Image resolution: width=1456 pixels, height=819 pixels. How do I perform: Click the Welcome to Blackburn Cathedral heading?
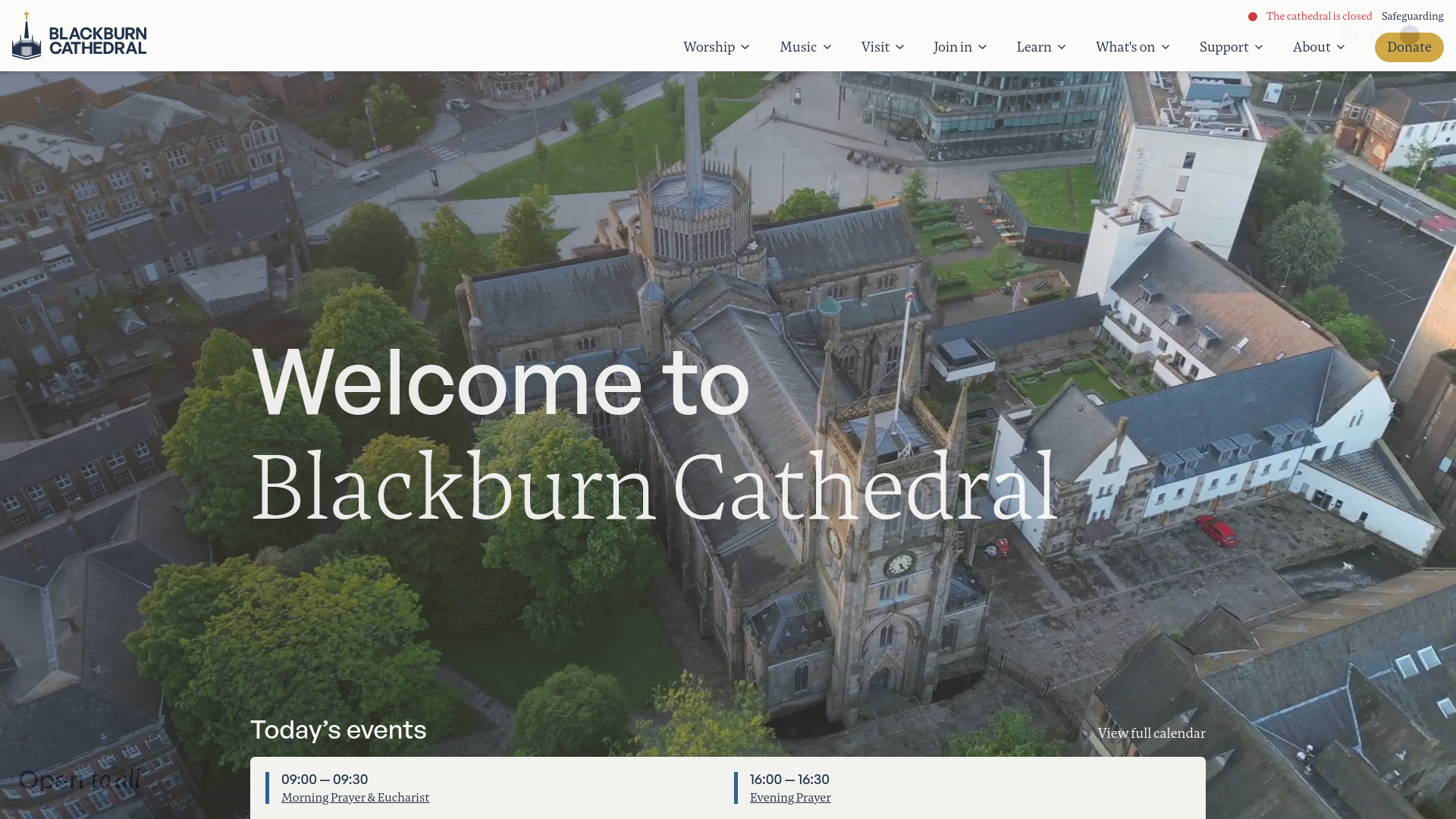[x=654, y=434]
